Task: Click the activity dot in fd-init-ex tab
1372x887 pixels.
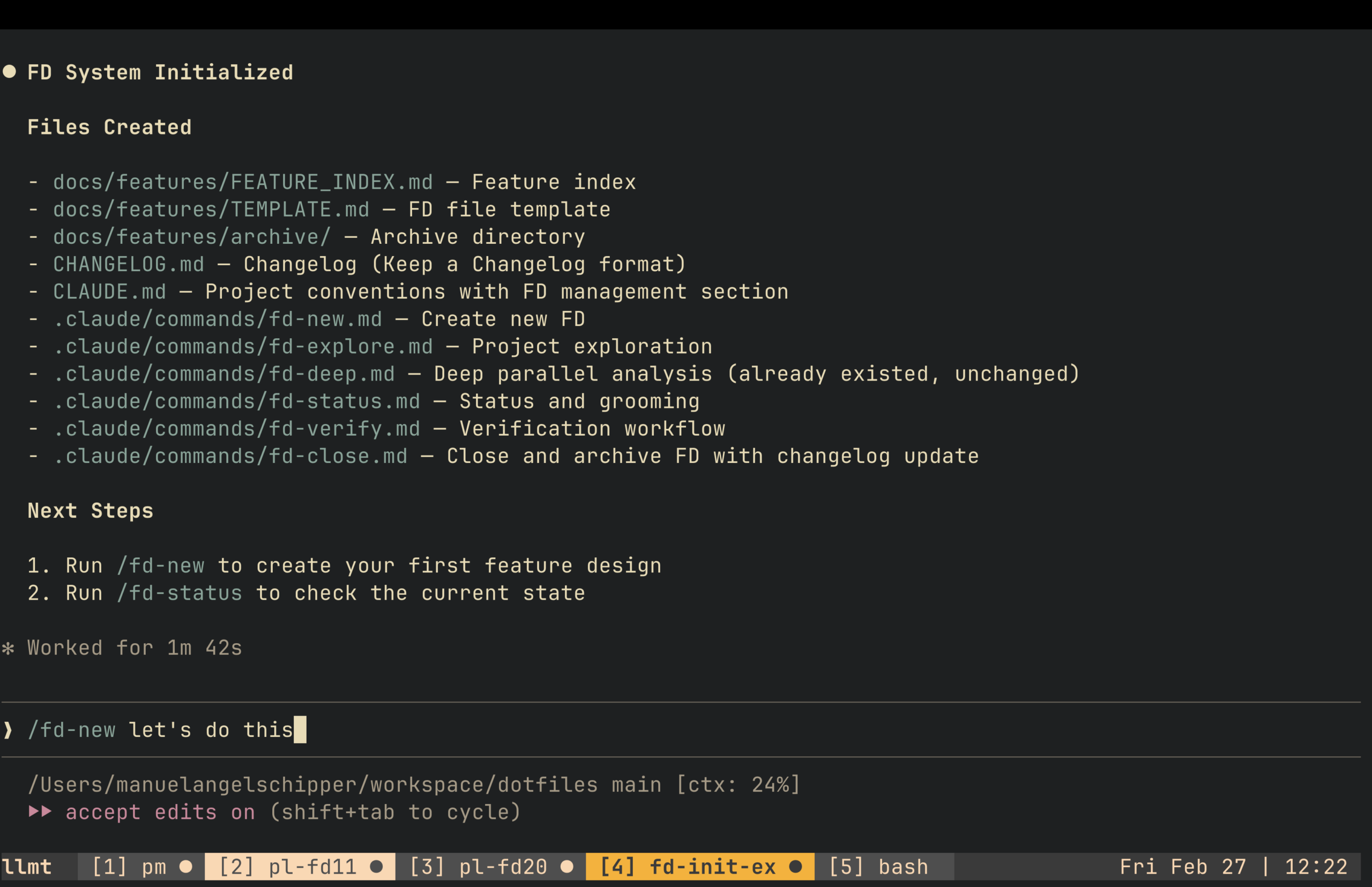Action: (795, 866)
